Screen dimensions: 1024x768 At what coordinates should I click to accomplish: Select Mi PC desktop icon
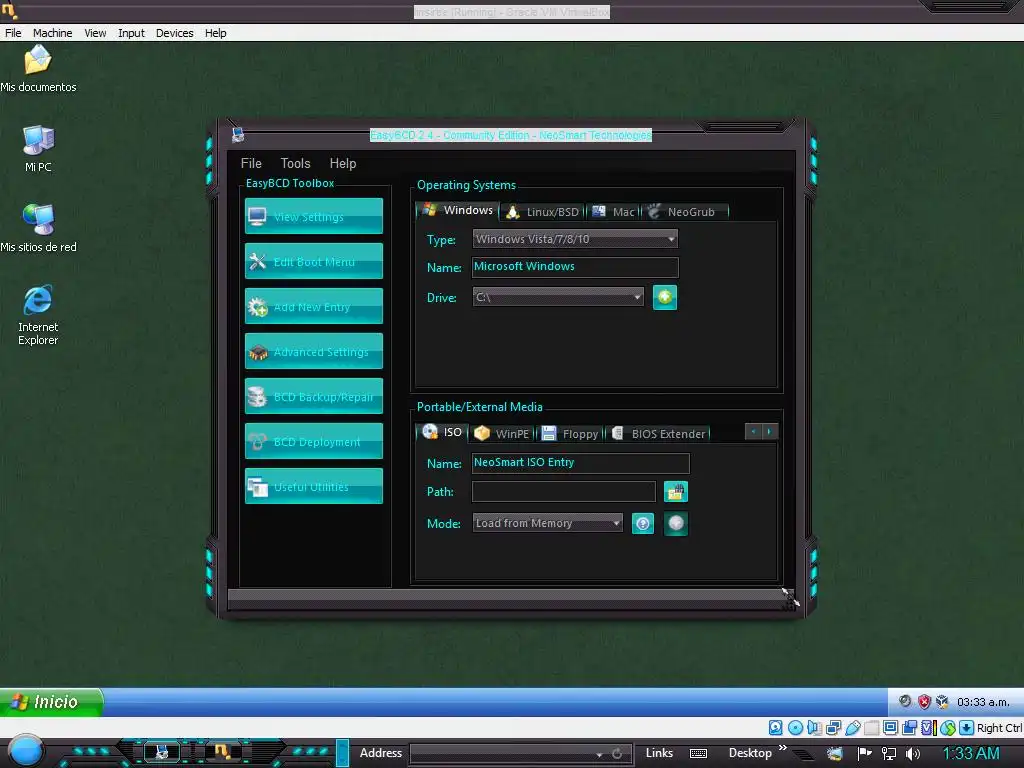pyautogui.click(x=38, y=148)
